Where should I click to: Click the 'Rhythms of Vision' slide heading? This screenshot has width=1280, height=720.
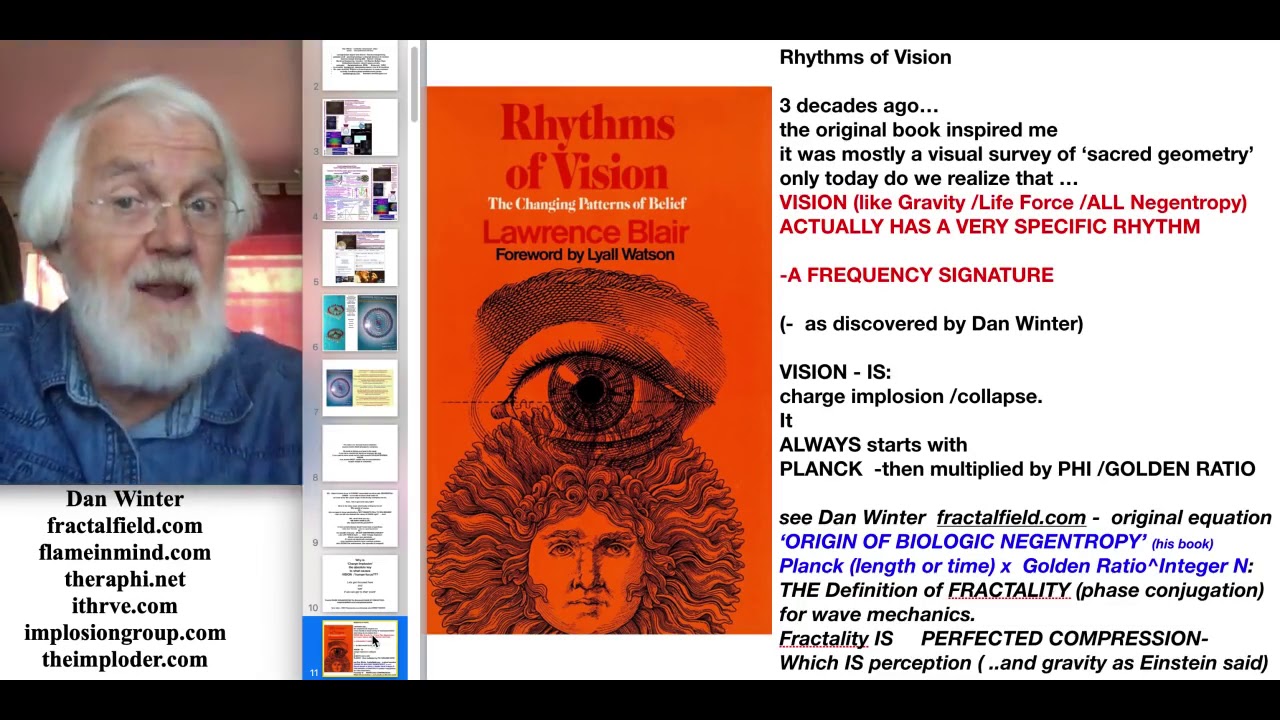865,57
